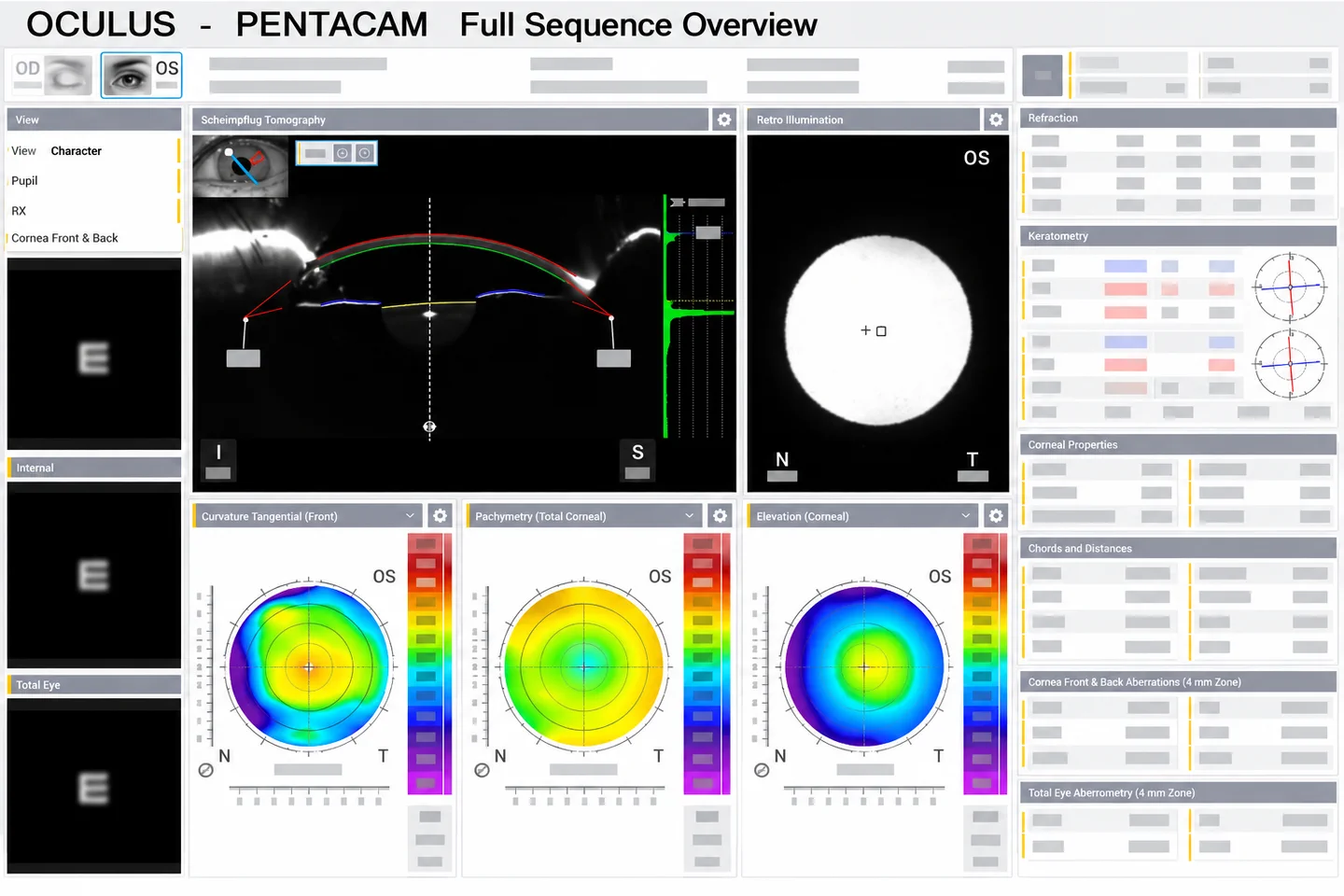Click the N label in Retro Illumination image

point(782,459)
